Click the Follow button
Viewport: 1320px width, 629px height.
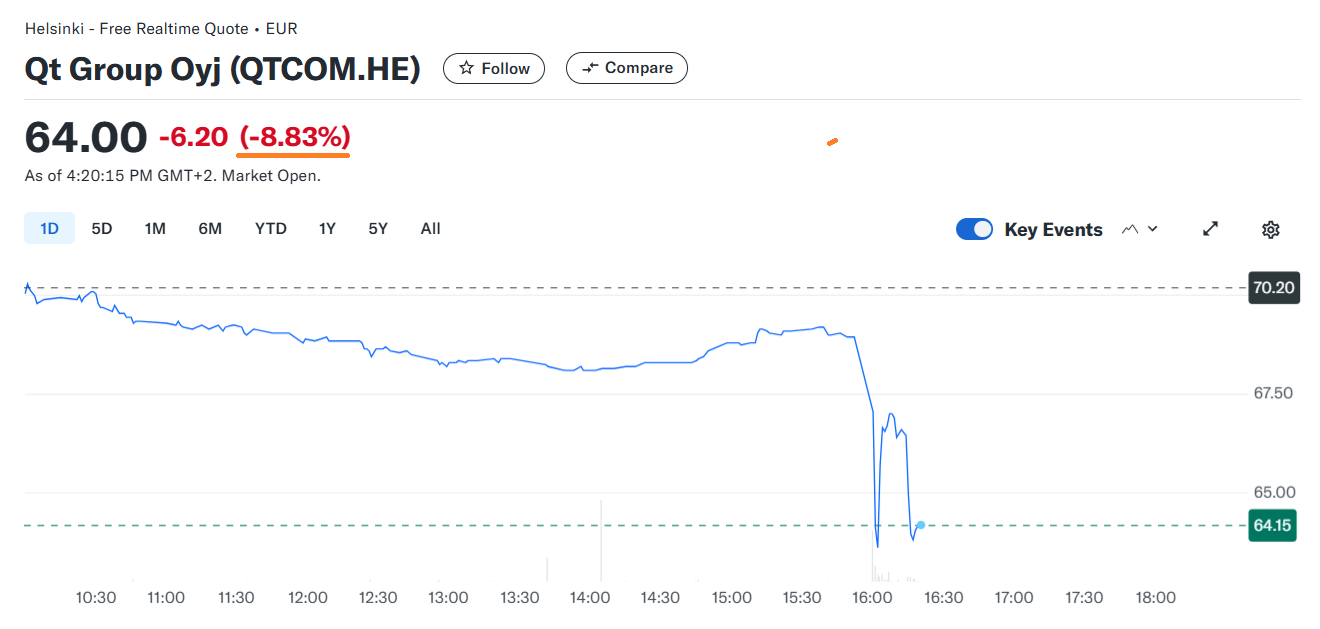pos(494,68)
